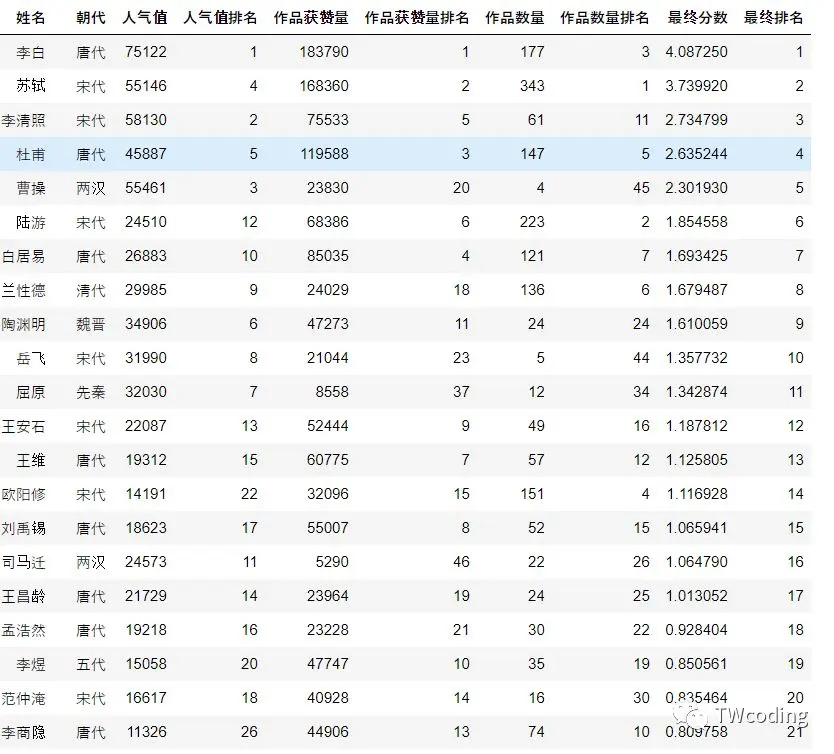The width and height of the screenshot is (834, 754).
Task: Click the name cell 兰性德
Action: click(x=23, y=290)
